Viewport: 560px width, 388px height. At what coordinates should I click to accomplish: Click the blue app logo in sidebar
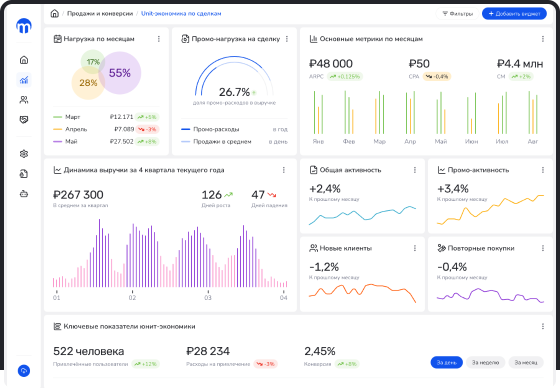(24, 26)
